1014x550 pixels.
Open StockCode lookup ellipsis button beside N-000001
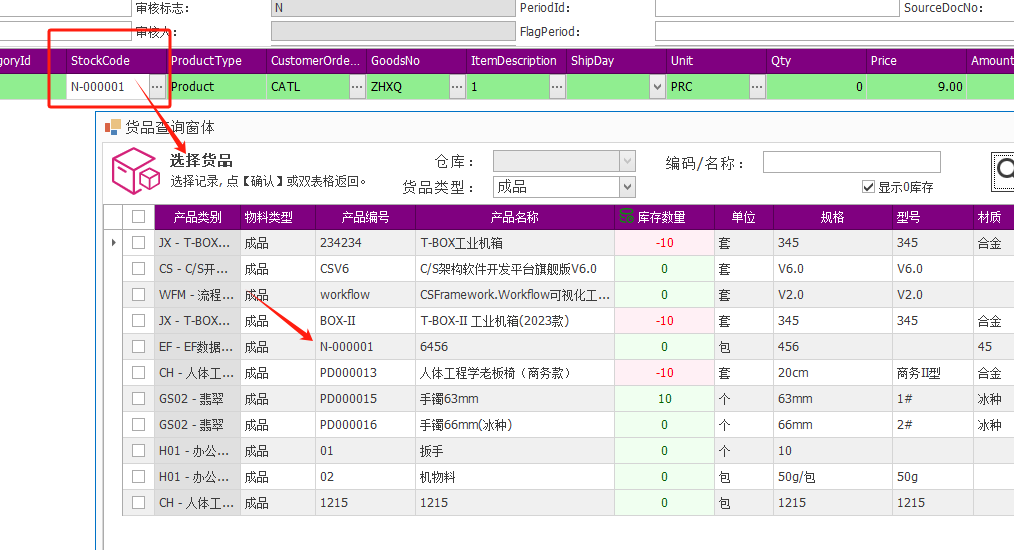coord(157,87)
